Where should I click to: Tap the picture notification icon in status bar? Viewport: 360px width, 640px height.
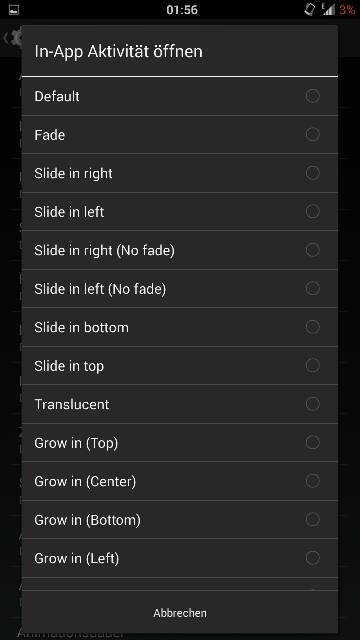pos(13,10)
